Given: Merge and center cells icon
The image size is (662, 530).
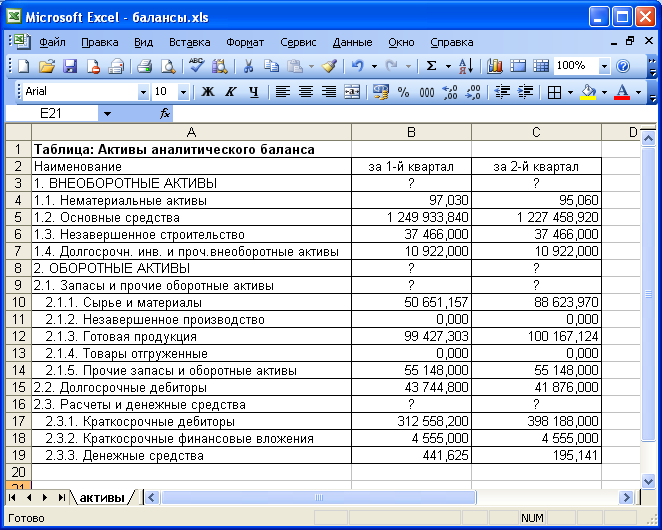Looking at the screenshot, I should pos(352,92).
